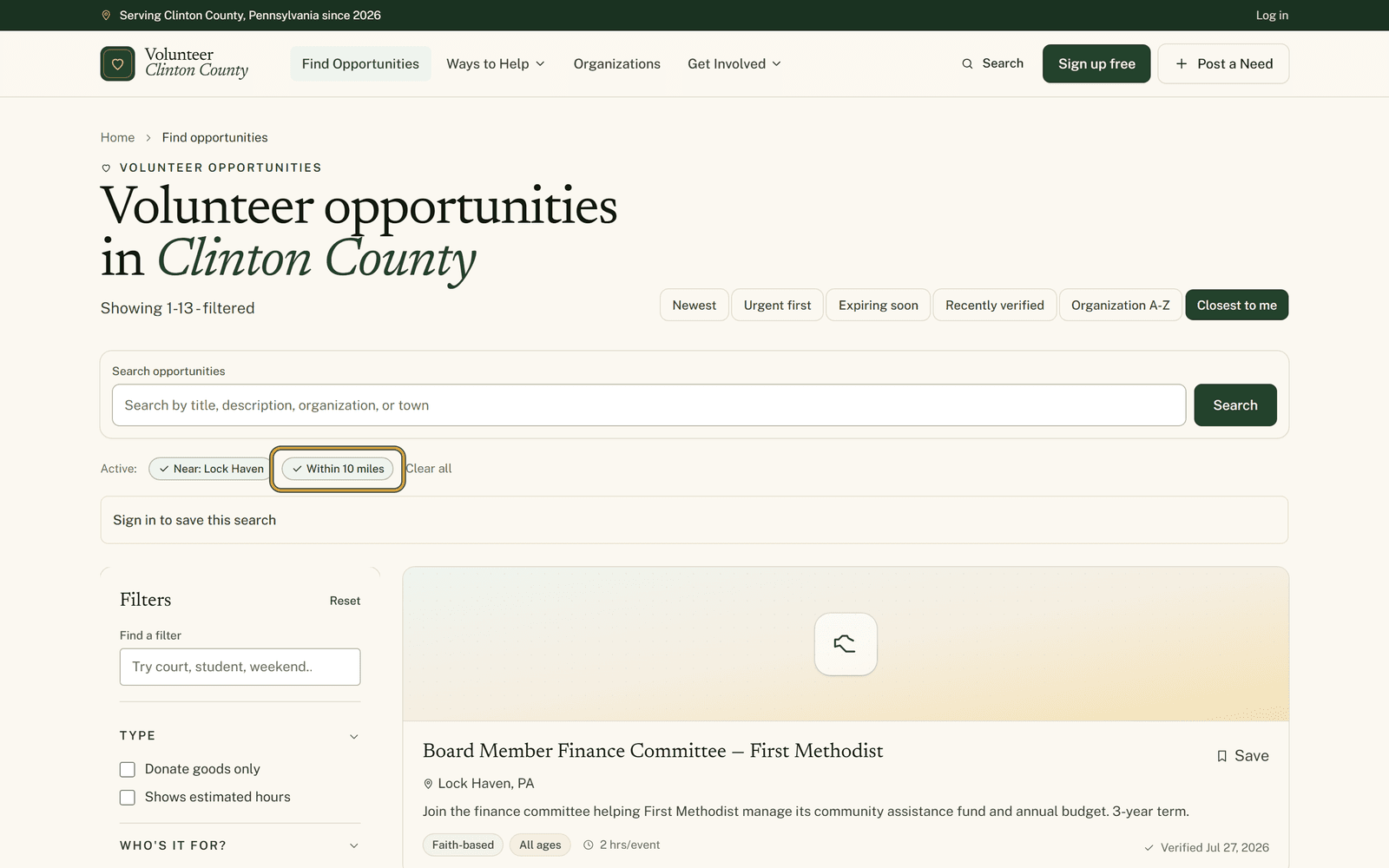1389x868 pixels.
Task: Sort results by Urgent first
Action: [x=777, y=305]
